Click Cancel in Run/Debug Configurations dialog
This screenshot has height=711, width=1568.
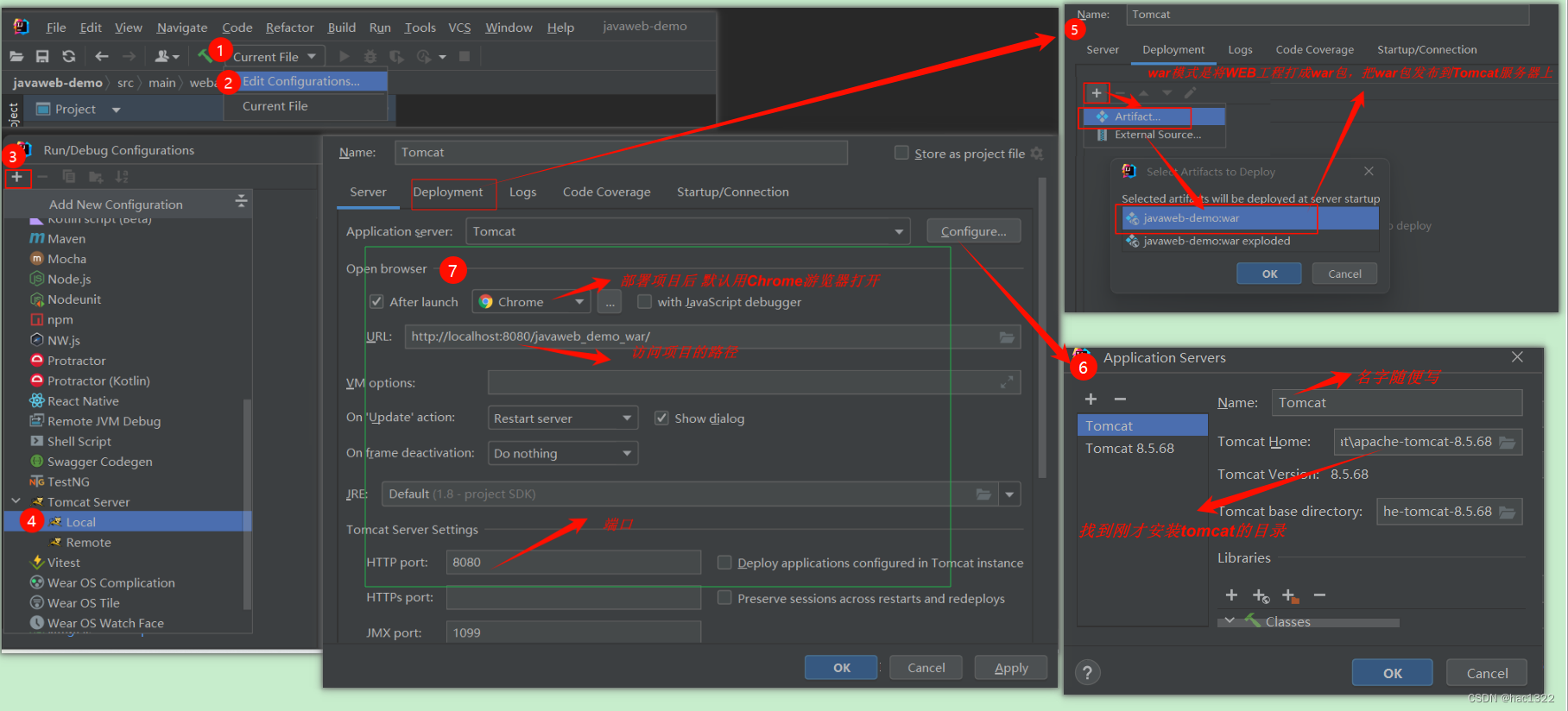pos(926,668)
